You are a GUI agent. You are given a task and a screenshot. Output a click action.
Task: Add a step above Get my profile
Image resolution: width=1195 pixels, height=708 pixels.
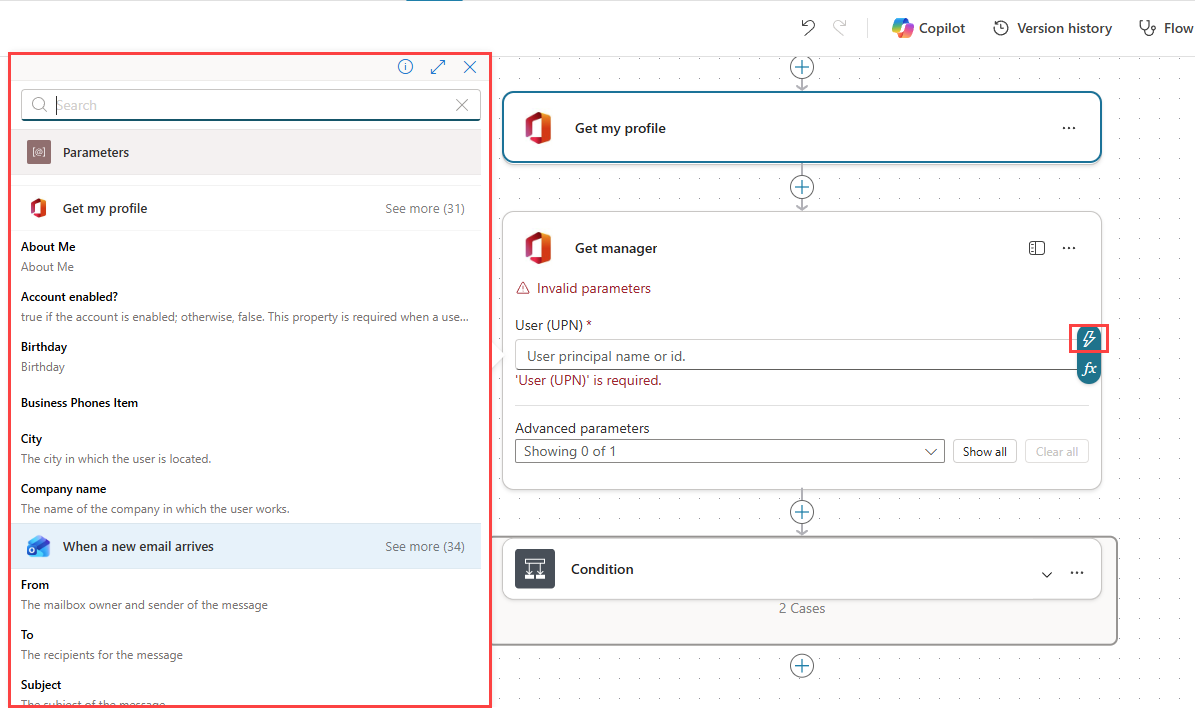click(802, 67)
